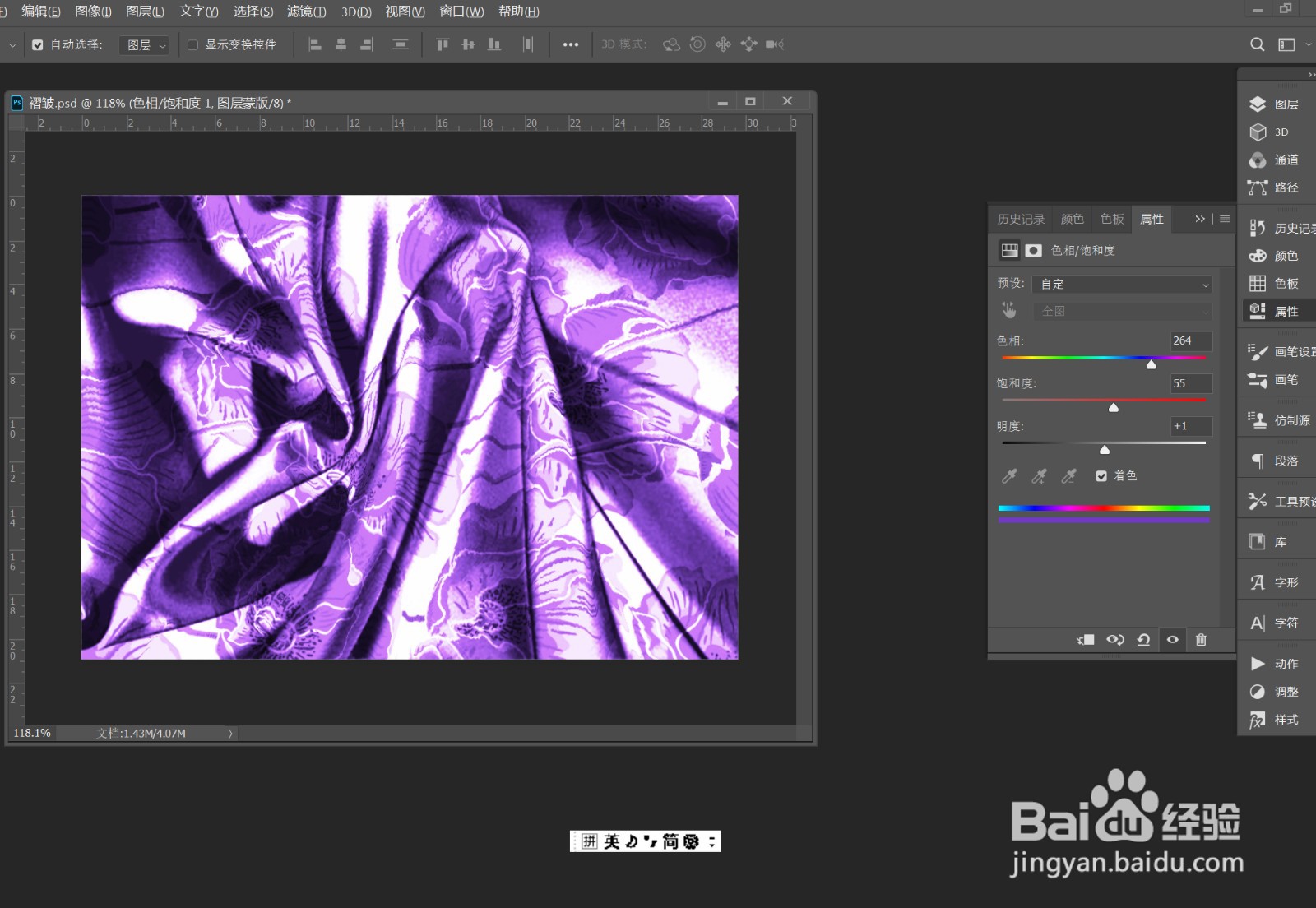This screenshot has height=908, width=1316.
Task: Uncheck the 着色 (Colorize) checkbox
Action: [1101, 476]
